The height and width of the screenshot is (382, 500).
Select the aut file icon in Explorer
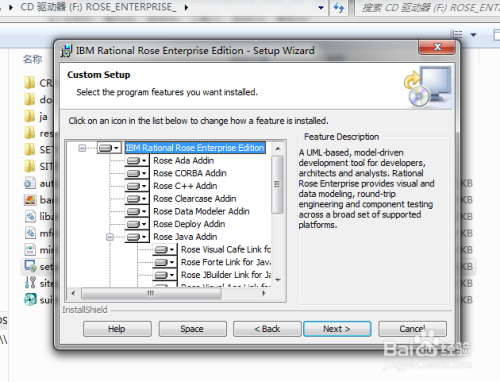click(x=30, y=183)
